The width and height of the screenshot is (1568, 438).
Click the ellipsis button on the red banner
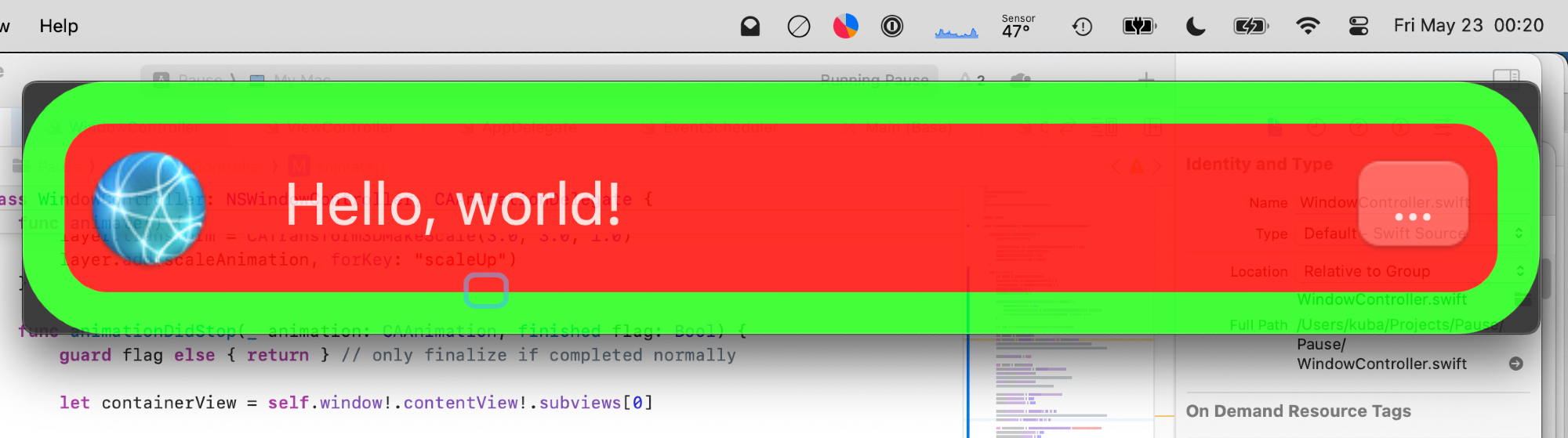(1413, 205)
